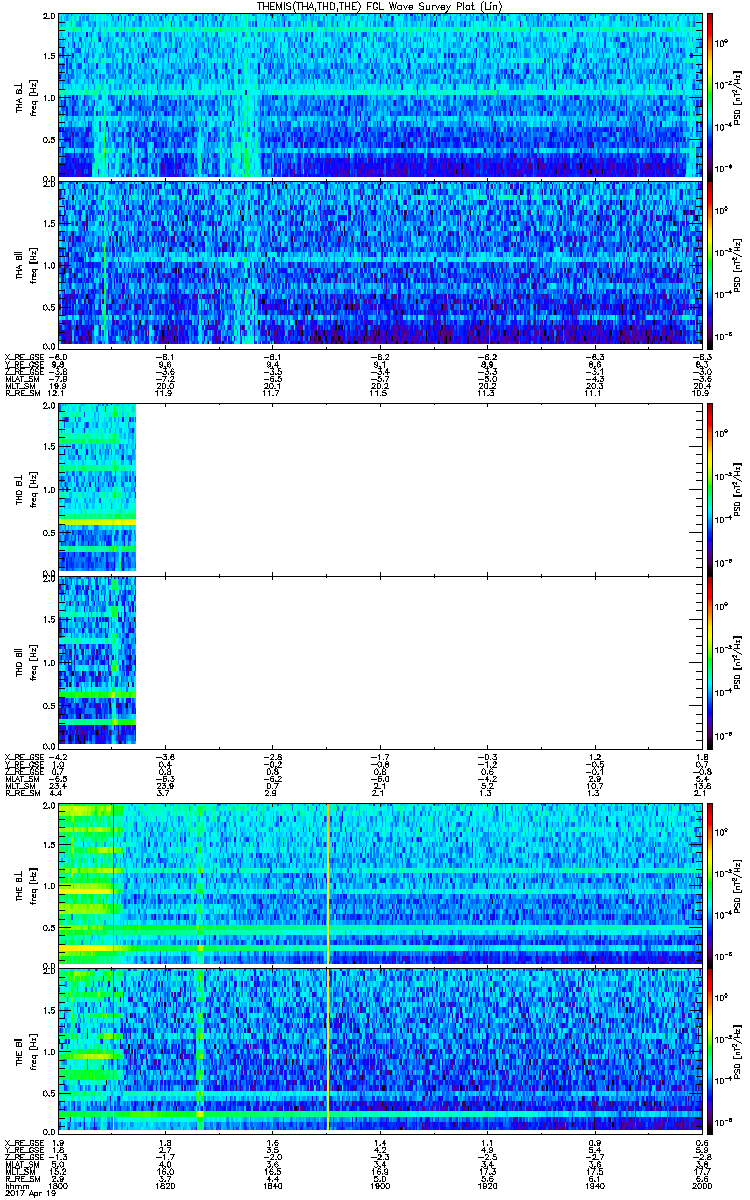Viewport: 750px width, 1200px height.
Task: Click the THD BII spectrogram data segment
Action: coord(97,659)
